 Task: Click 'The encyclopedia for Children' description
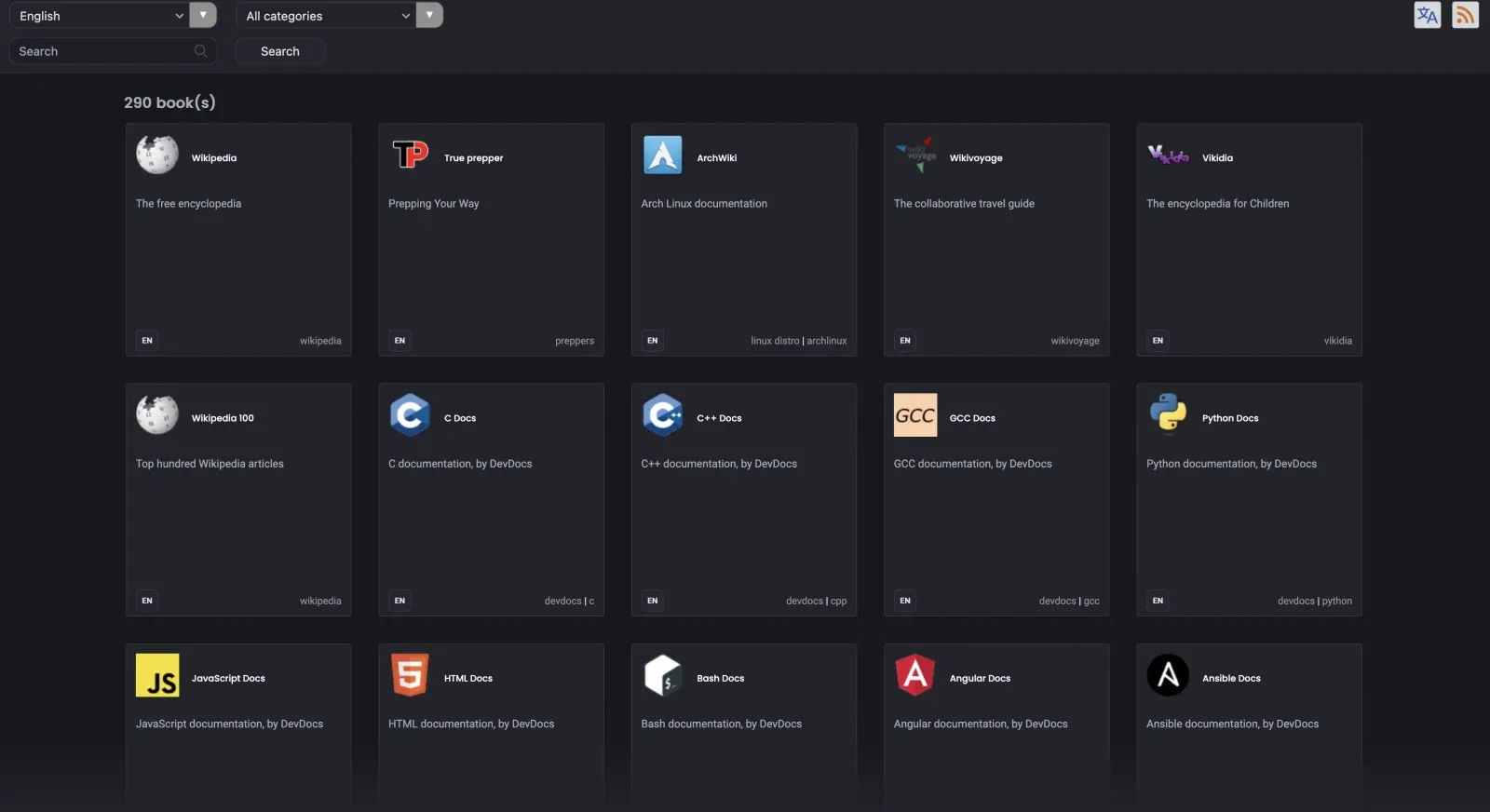pos(1217,204)
